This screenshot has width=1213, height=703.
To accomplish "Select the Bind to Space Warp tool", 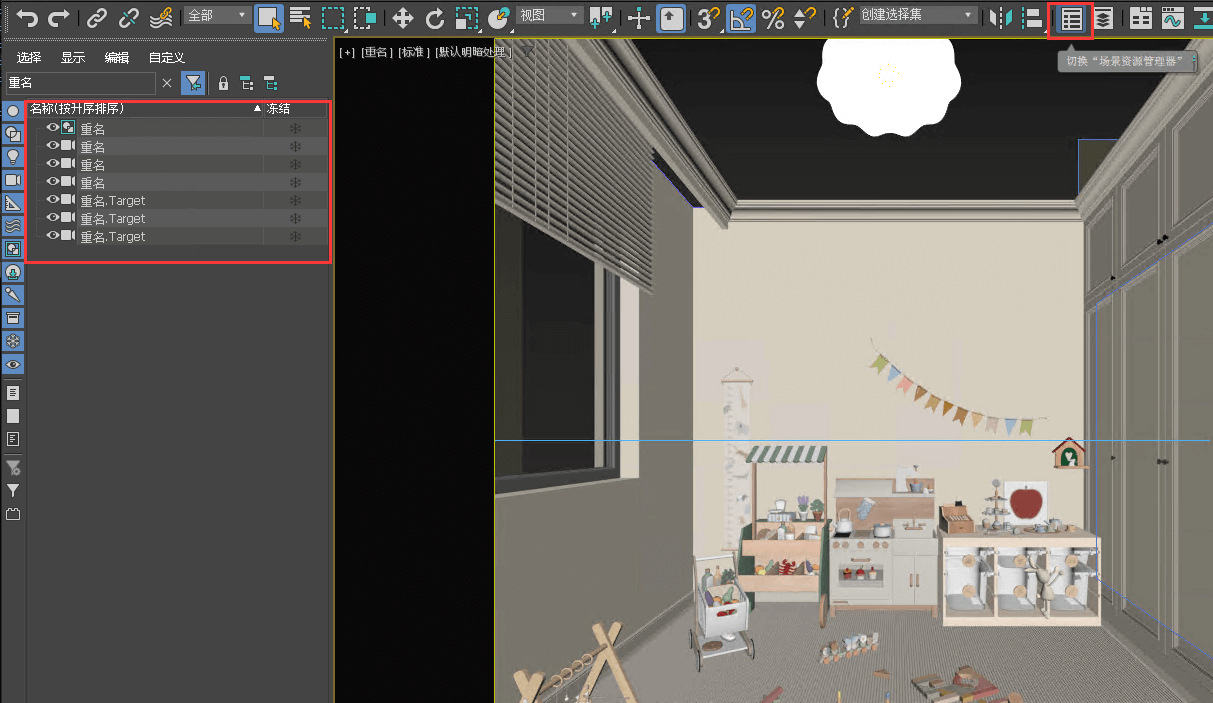I will [160, 17].
